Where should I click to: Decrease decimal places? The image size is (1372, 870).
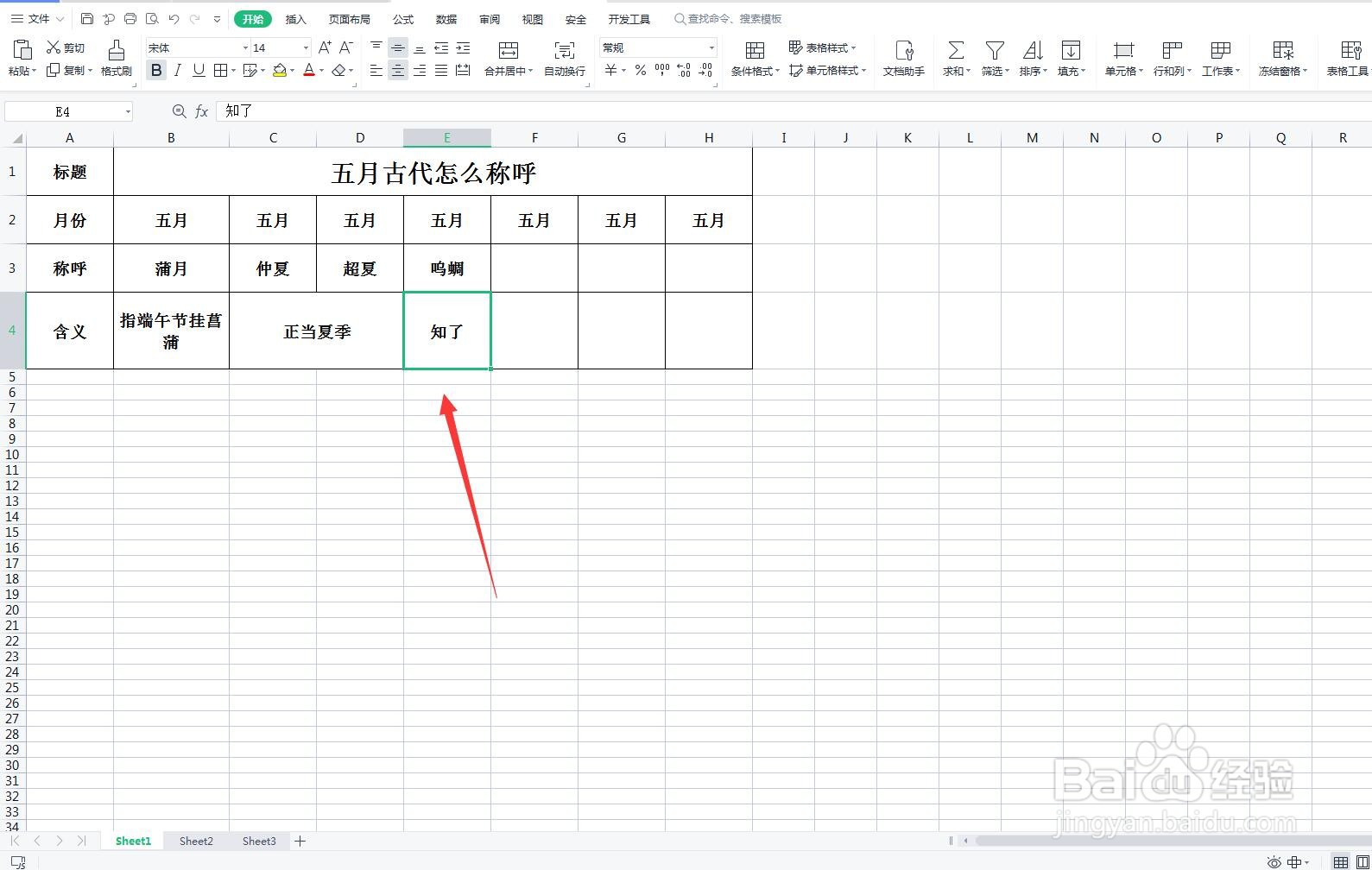pos(705,70)
